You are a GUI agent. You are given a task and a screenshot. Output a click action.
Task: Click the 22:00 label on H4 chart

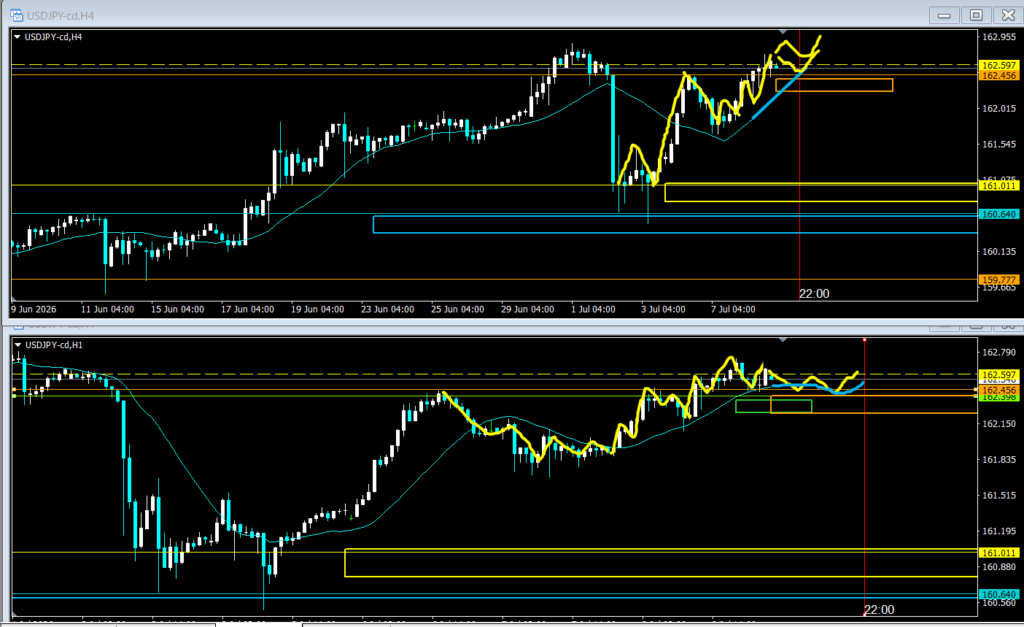click(x=814, y=294)
